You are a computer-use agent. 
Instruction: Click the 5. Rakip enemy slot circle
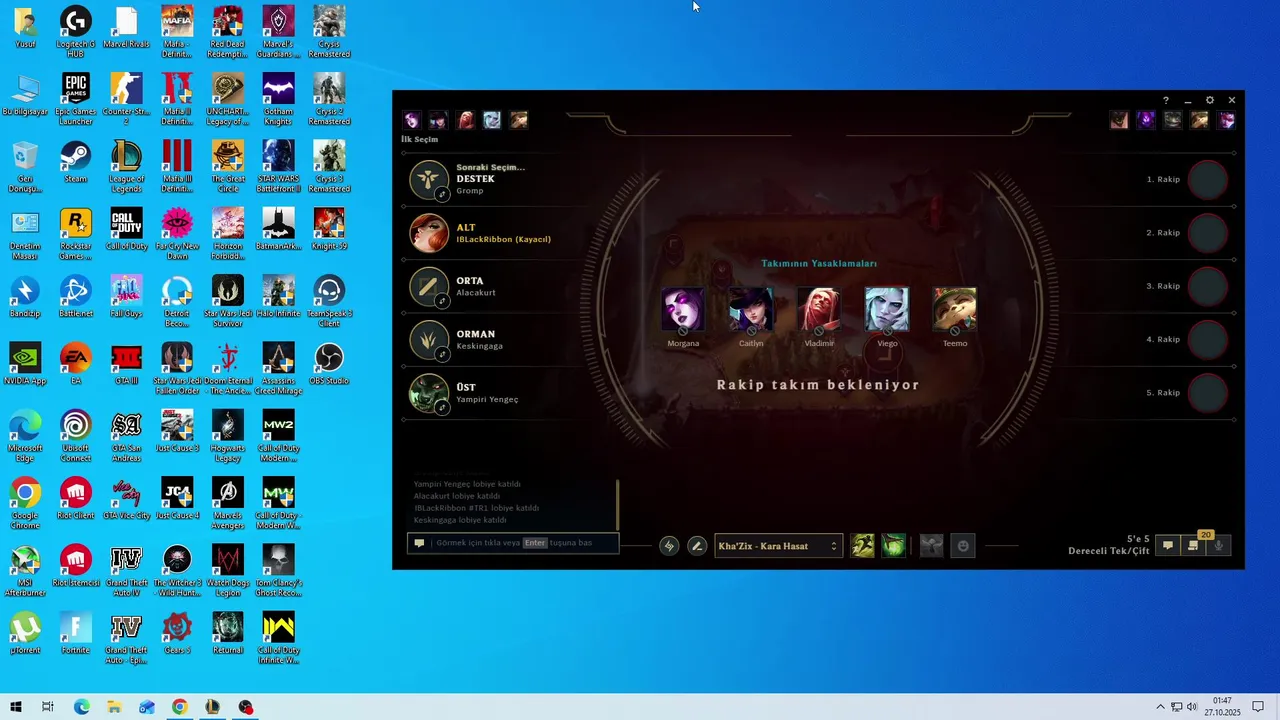[x=1208, y=393]
